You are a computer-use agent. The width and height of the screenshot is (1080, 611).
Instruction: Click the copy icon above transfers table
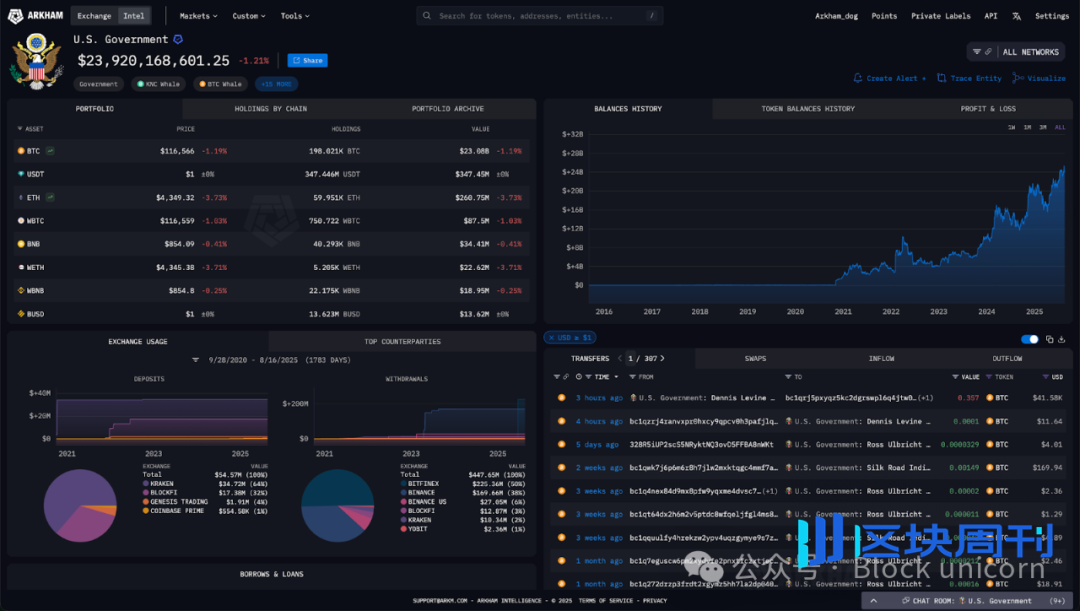[1050, 339]
